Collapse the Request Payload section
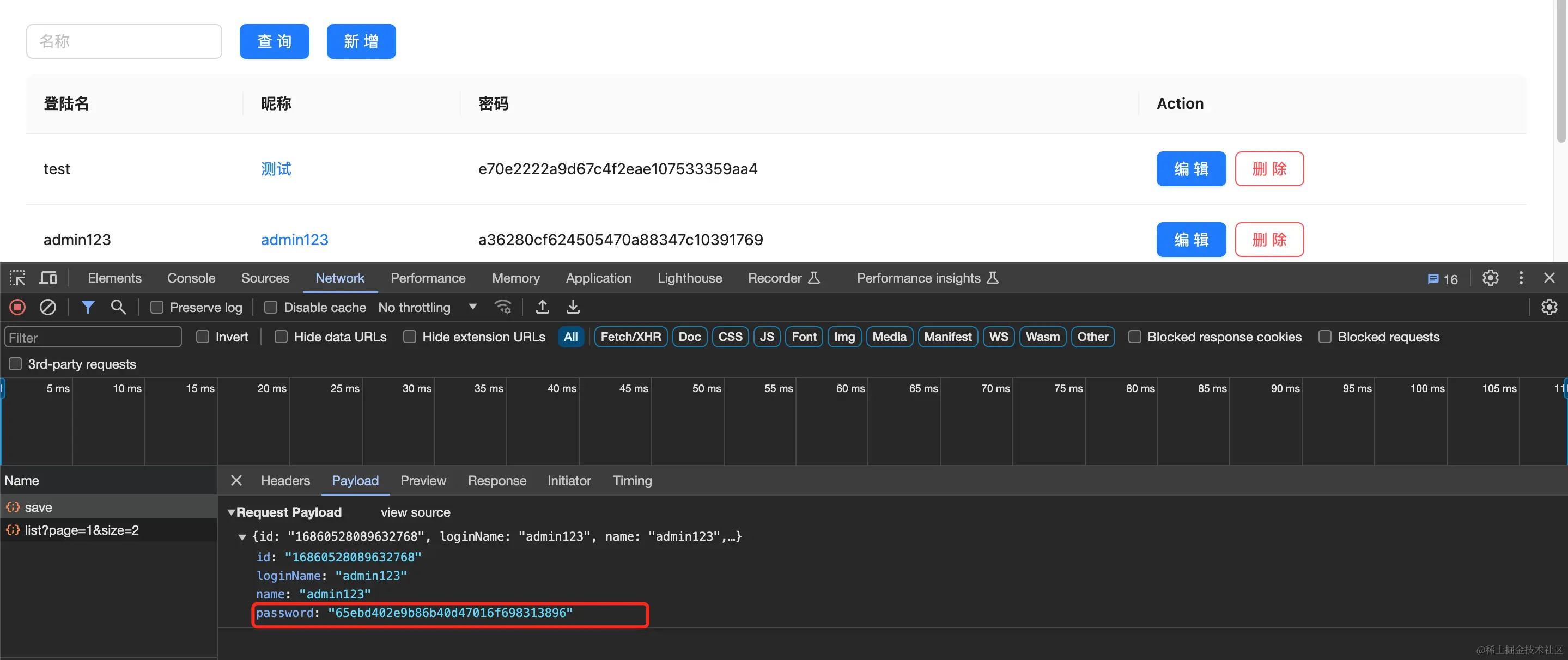 232,512
